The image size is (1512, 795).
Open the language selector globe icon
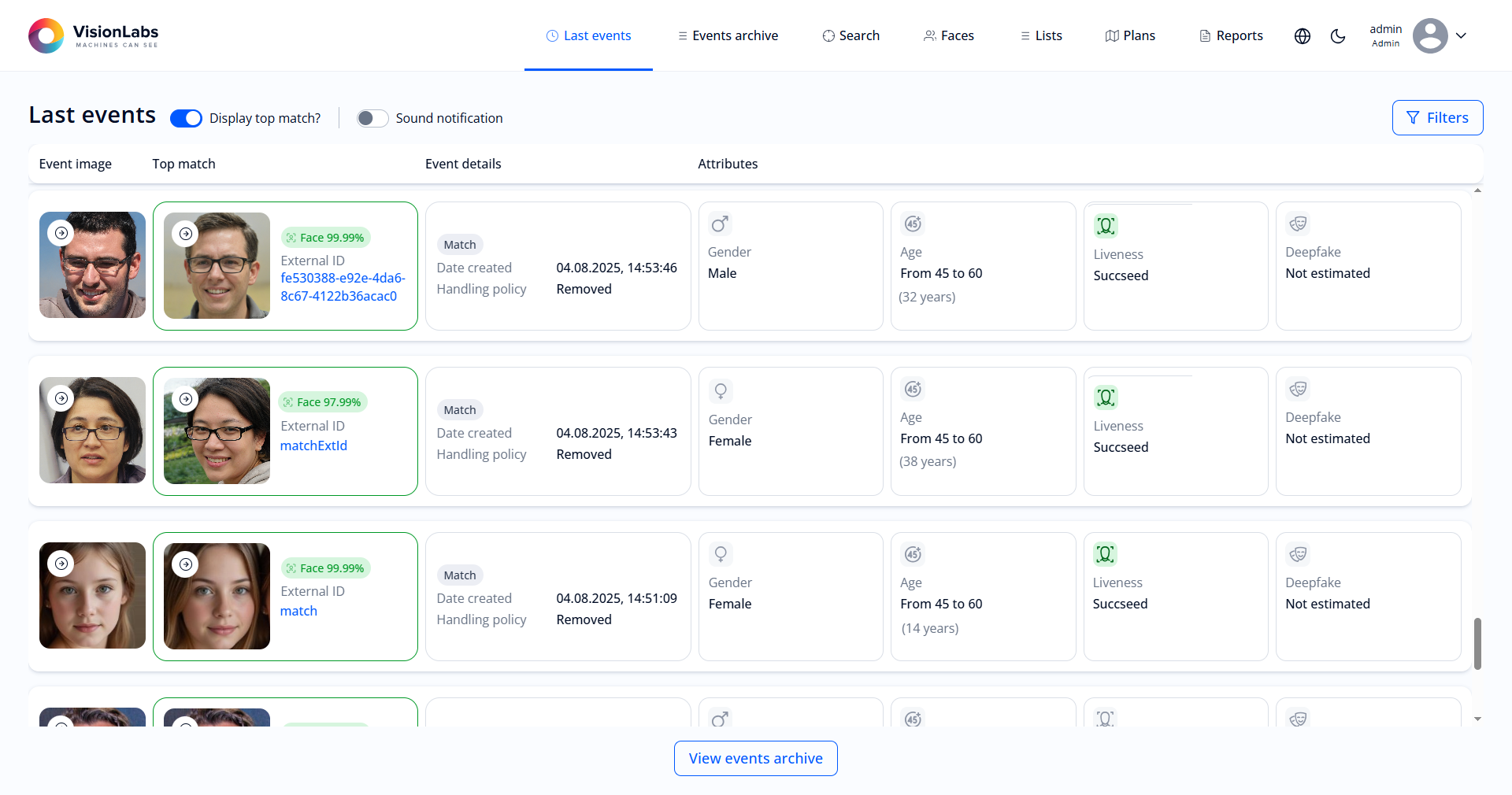click(1302, 36)
